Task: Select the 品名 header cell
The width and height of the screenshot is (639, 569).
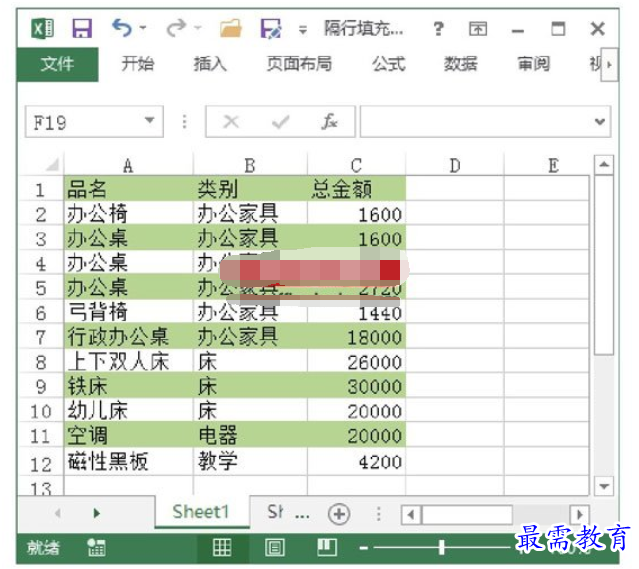Action: 128,189
